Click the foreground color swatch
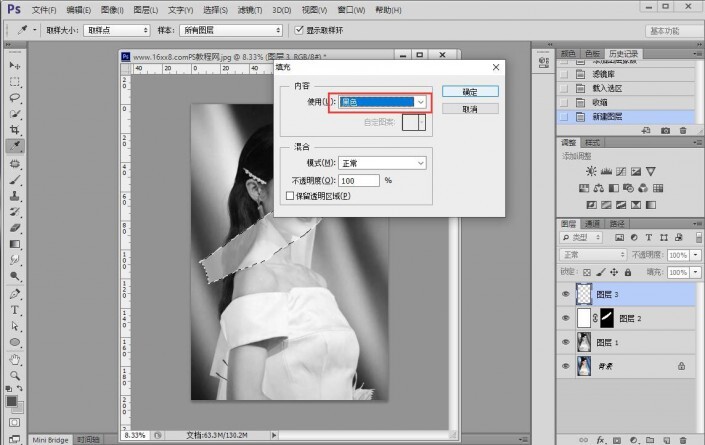Viewport: 705px width, 445px height. 12,400
